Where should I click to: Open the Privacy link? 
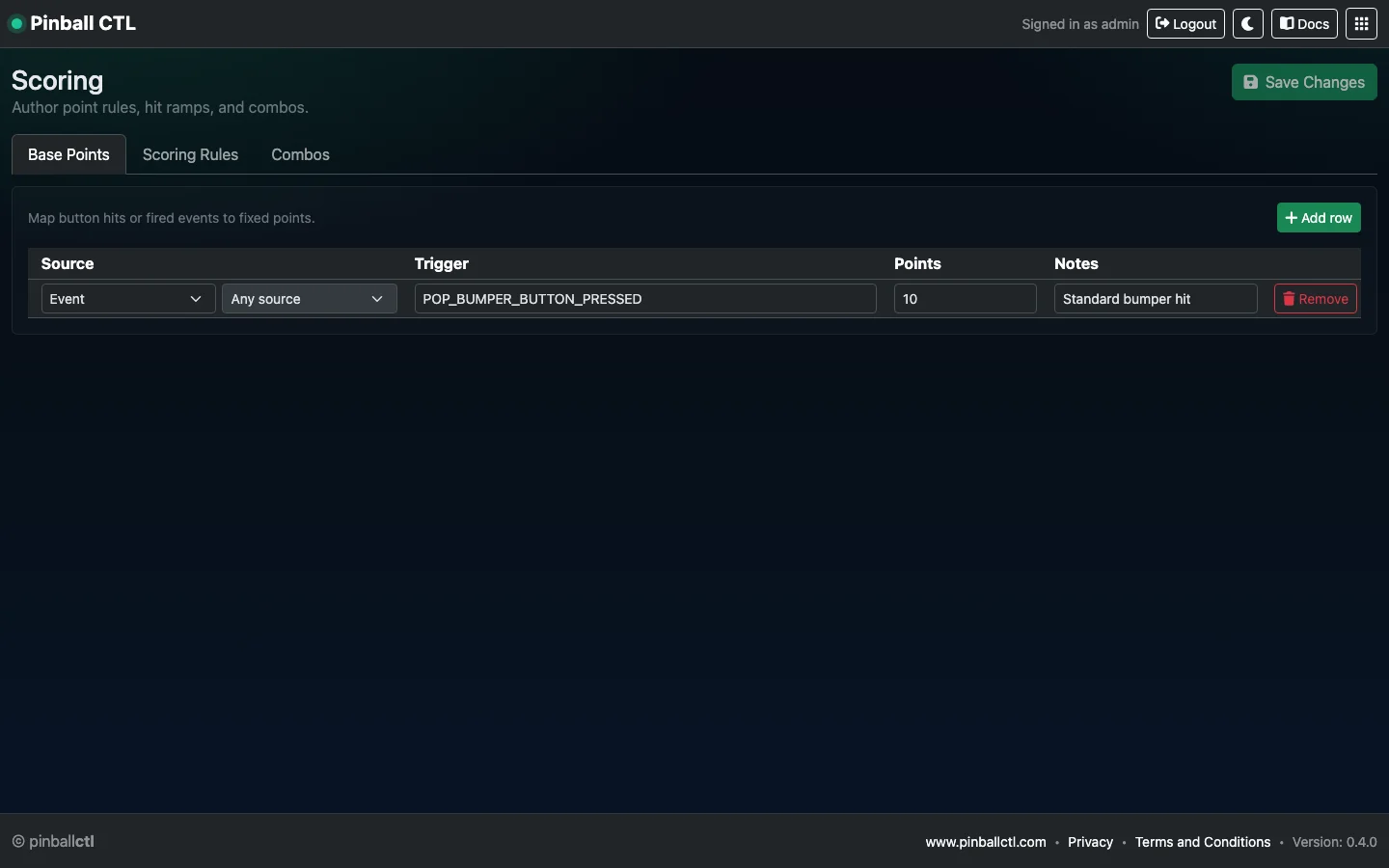click(x=1089, y=842)
